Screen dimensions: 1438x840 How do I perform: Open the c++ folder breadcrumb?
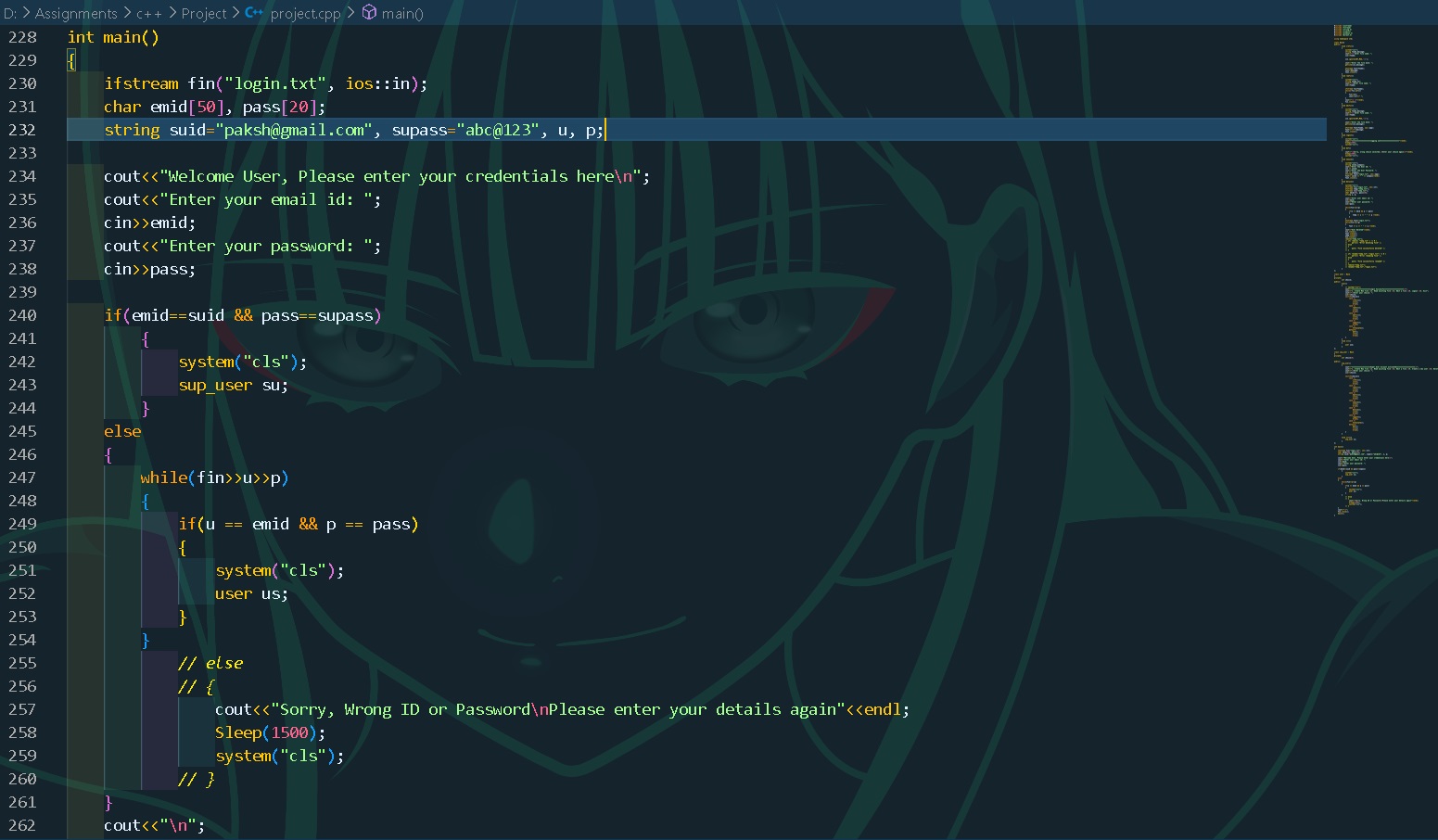pyautogui.click(x=148, y=13)
